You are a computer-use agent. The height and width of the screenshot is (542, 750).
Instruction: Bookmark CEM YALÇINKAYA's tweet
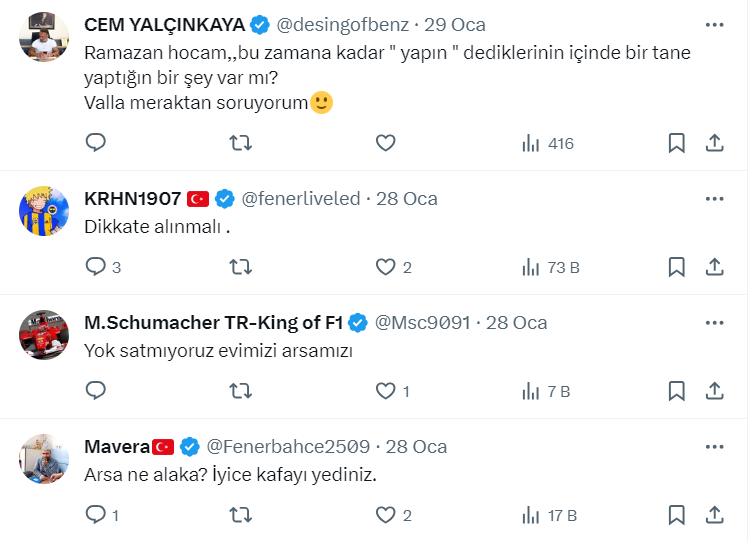(x=677, y=143)
